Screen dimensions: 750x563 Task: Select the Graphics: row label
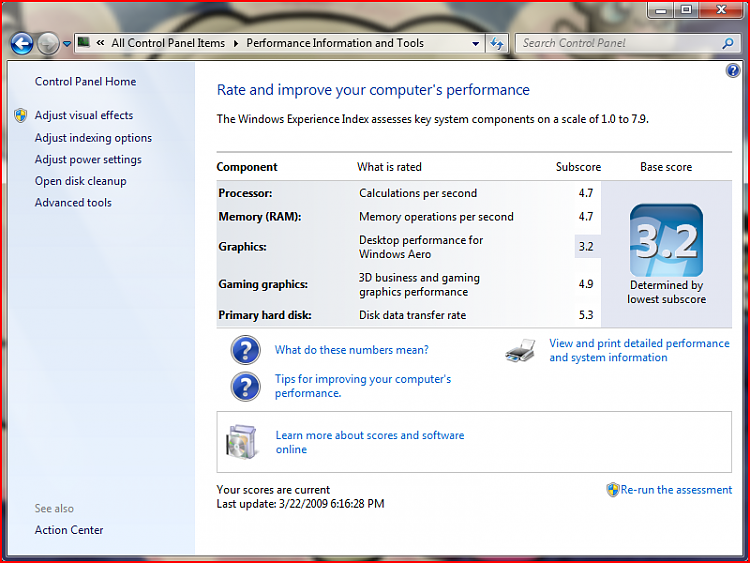tap(242, 247)
